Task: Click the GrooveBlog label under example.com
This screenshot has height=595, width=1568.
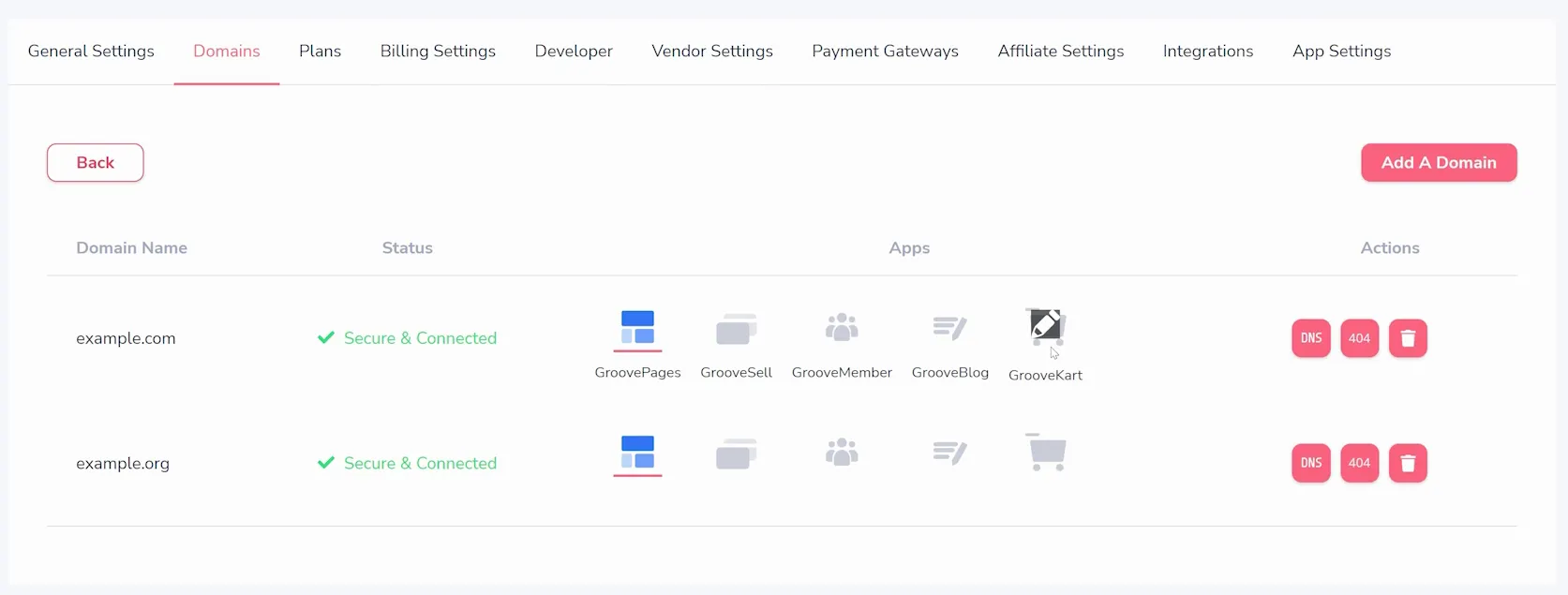Action: click(x=949, y=372)
